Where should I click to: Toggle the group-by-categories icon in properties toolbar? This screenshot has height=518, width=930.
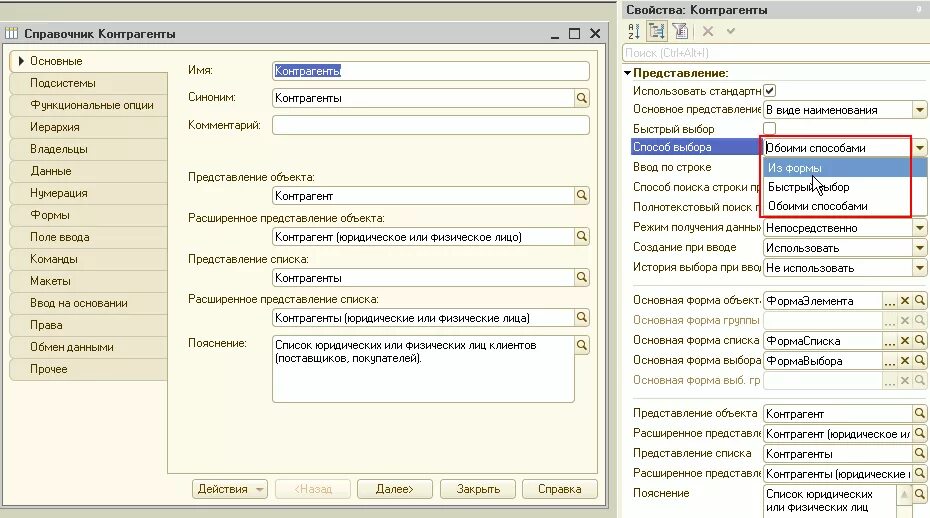pos(657,31)
